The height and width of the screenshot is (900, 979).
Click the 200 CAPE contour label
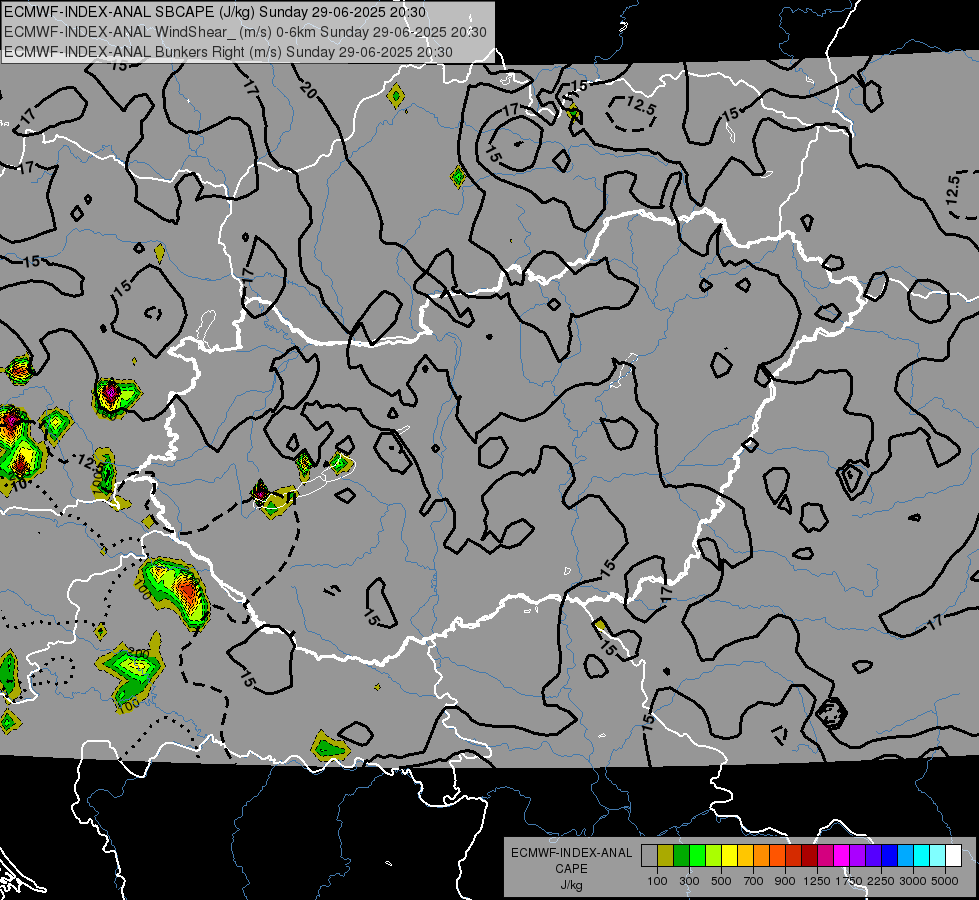(x=139, y=653)
